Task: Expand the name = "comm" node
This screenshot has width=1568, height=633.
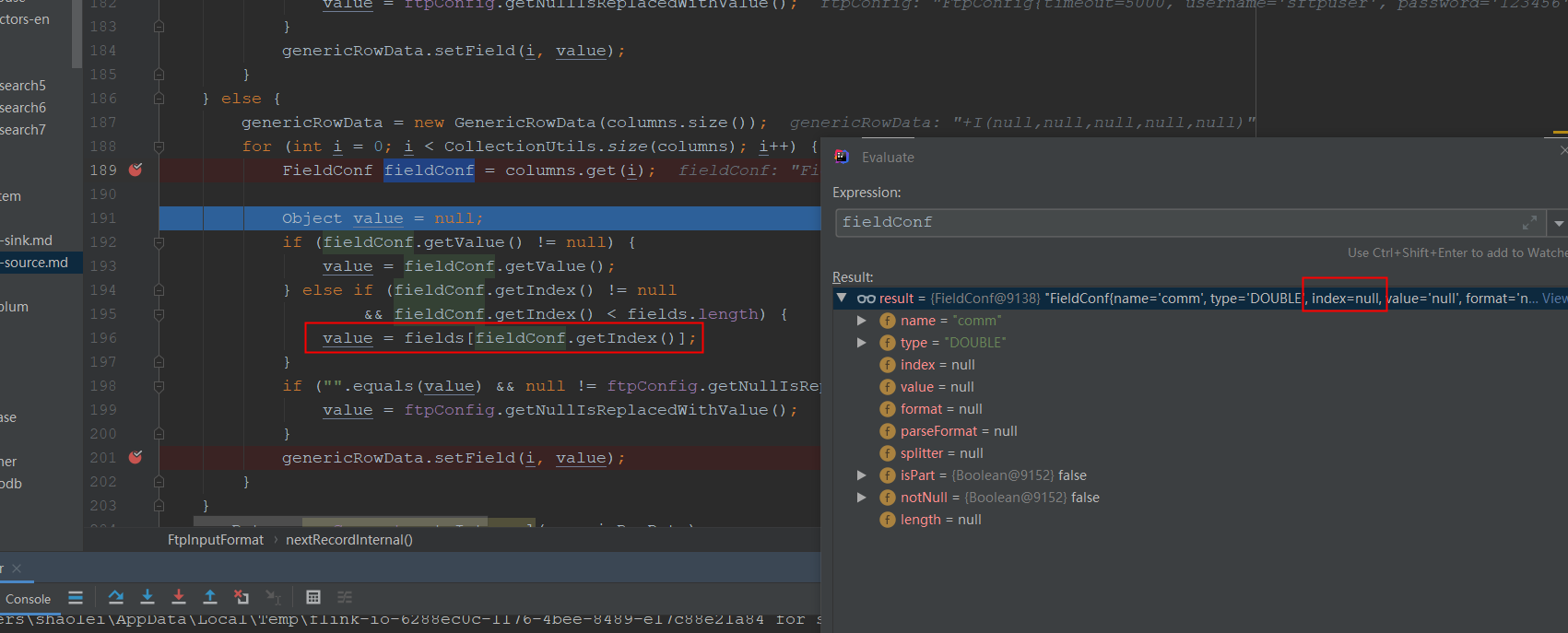Action: click(862, 320)
